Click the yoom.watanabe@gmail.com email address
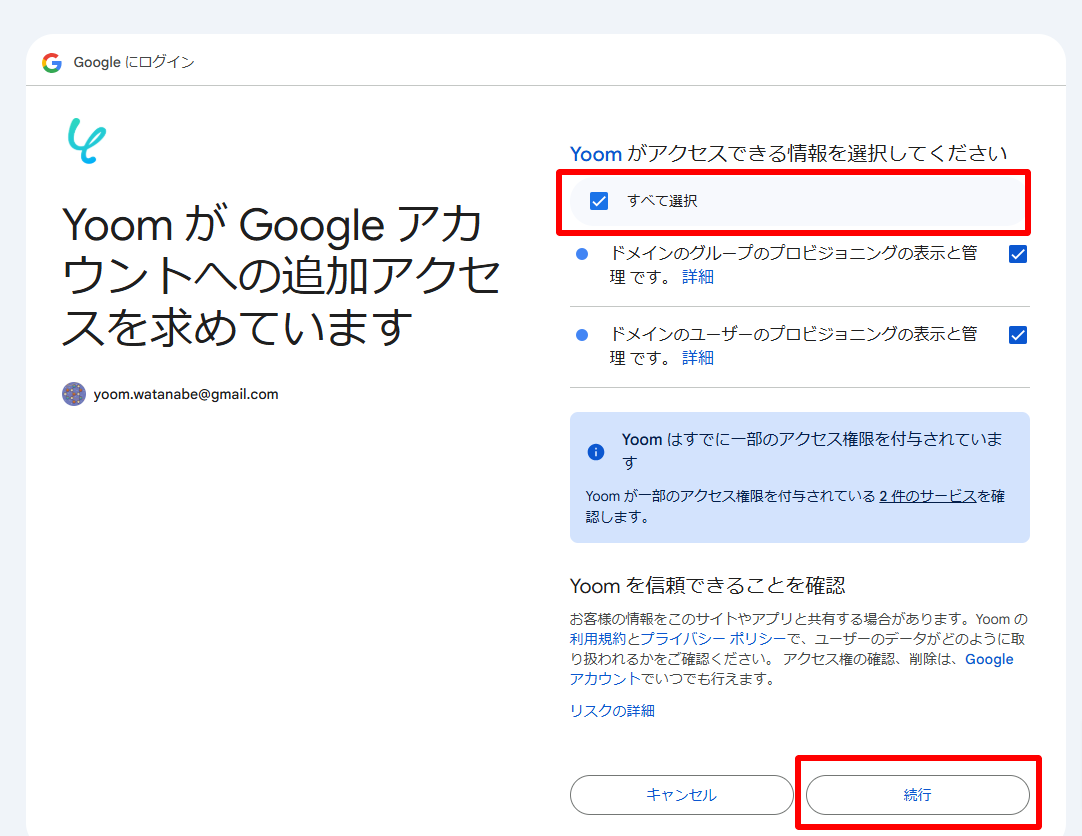The image size is (1082, 836). point(186,394)
